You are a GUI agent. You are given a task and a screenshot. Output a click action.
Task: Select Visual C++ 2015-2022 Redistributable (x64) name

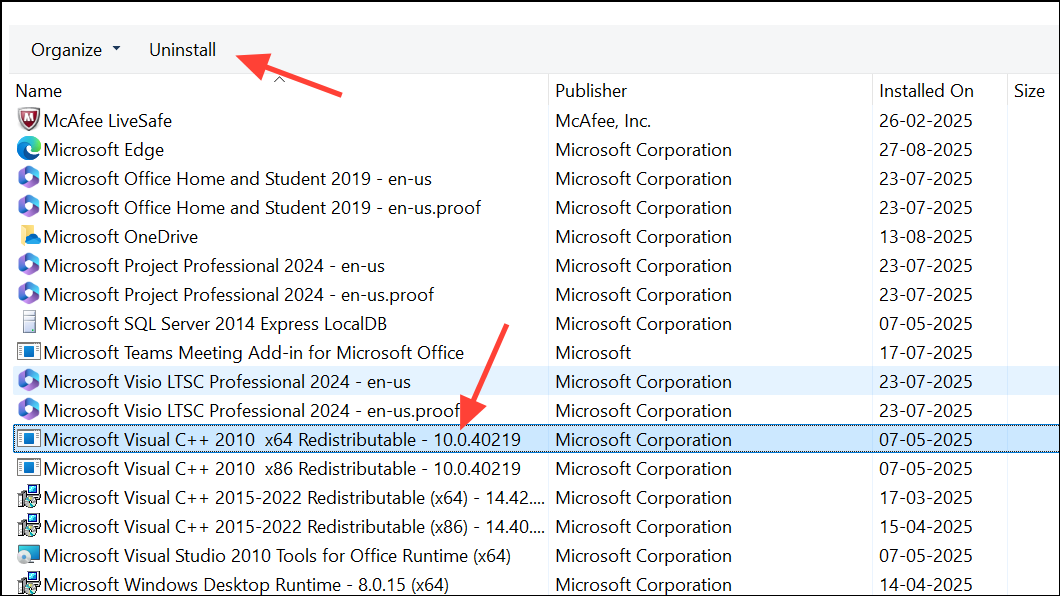pyautogui.click(x=293, y=498)
